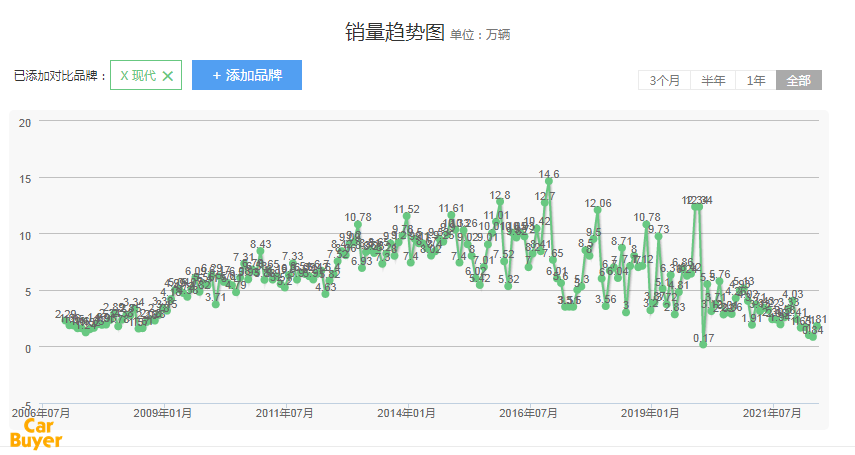Show the 1年 sales range
This screenshot has height=455, width=855.
756,81
